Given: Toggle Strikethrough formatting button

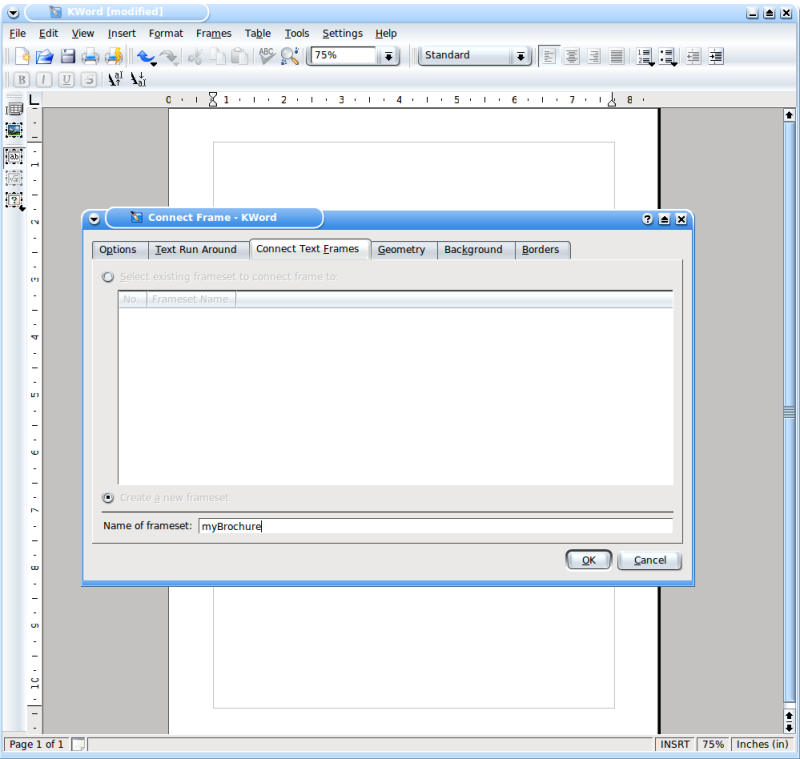Looking at the screenshot, I should coord(89,80).
